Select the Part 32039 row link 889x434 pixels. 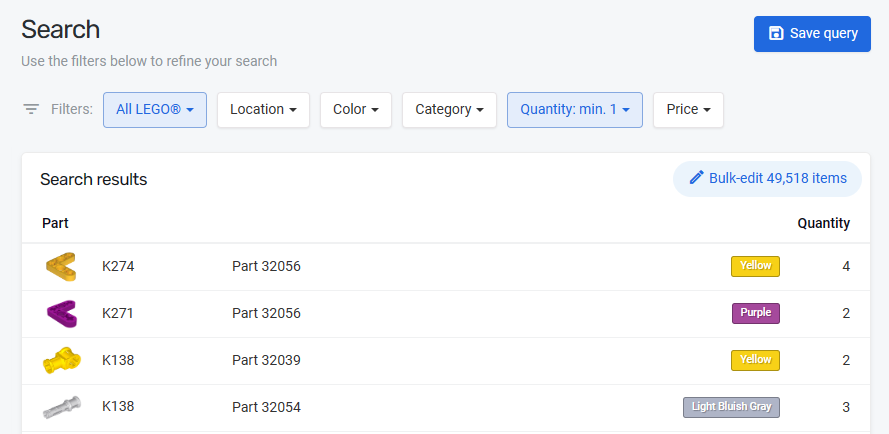click(x=266, y=360)
